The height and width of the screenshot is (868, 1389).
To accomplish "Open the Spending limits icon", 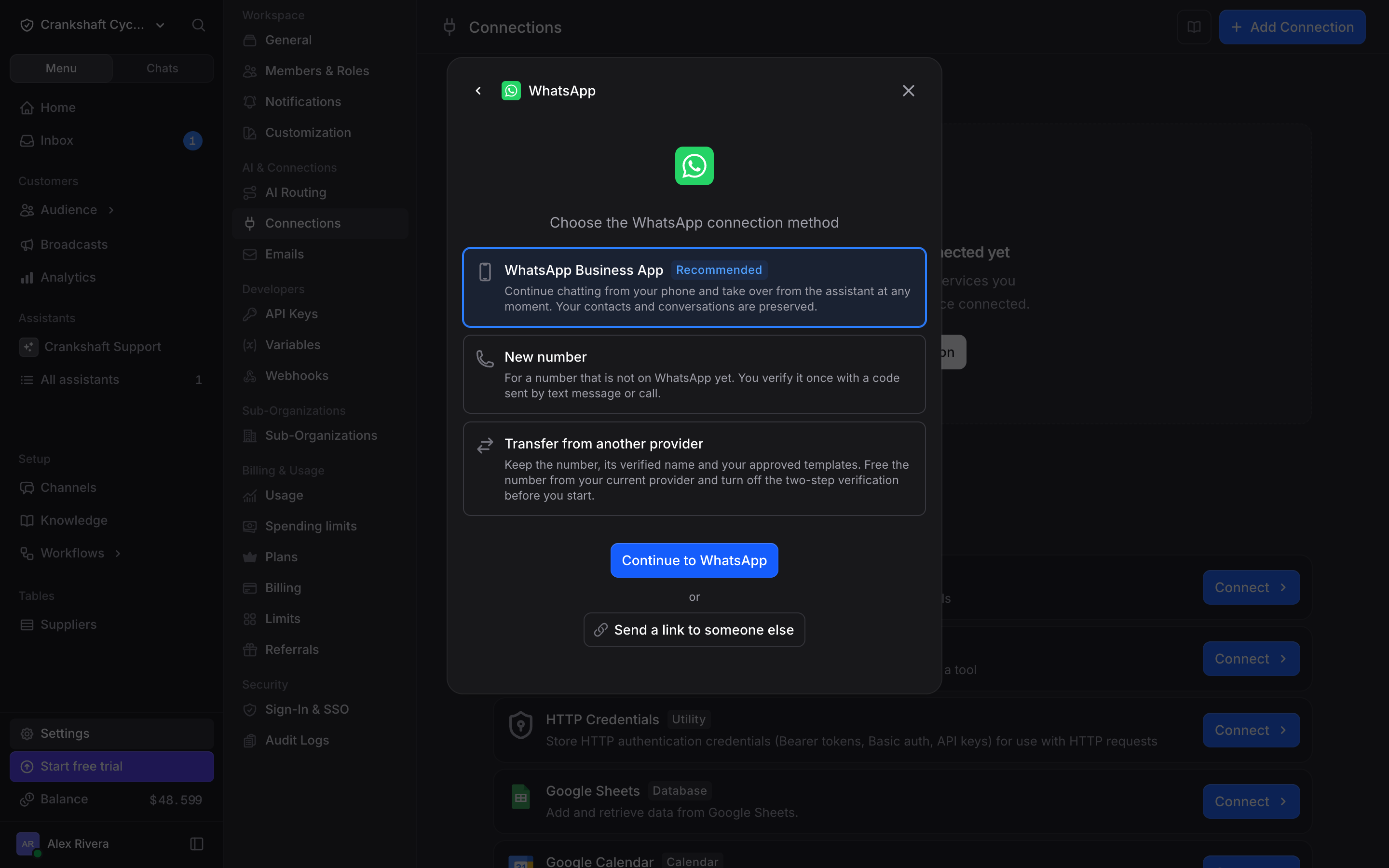I will tap(250, 526).
